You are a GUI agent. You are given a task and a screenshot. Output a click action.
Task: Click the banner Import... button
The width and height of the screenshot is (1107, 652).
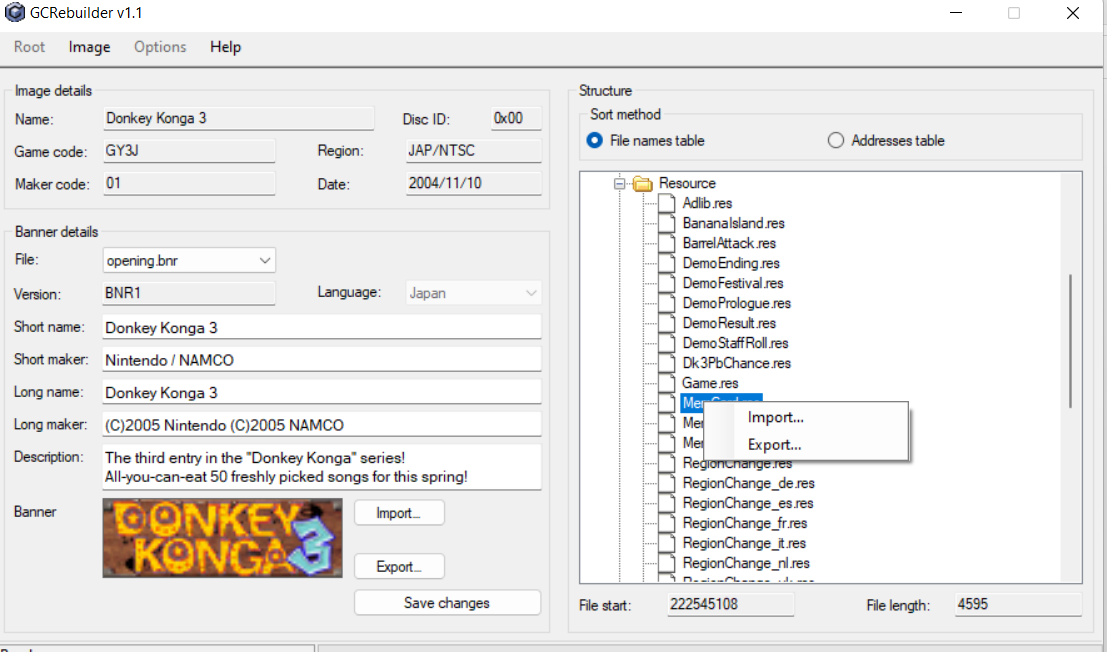(399, 513)
